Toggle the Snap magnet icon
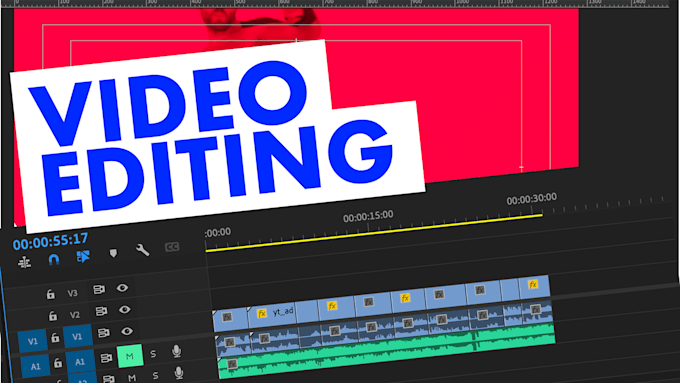The image size is (680, 383). tap(53, 259)
